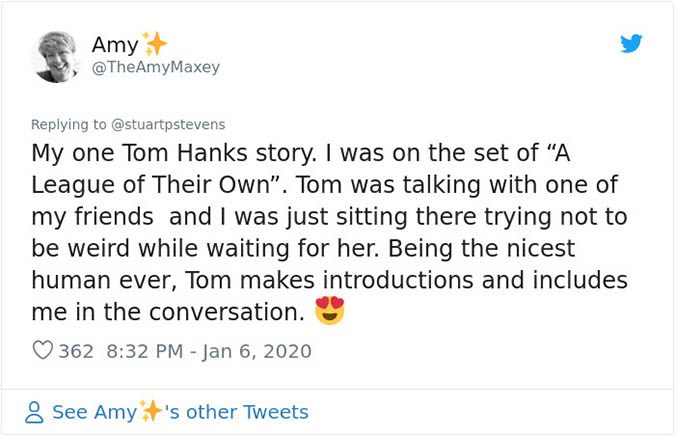This screenshot has height=436, width=675.
Task: Click the 362 likes count
Action: 76,351
